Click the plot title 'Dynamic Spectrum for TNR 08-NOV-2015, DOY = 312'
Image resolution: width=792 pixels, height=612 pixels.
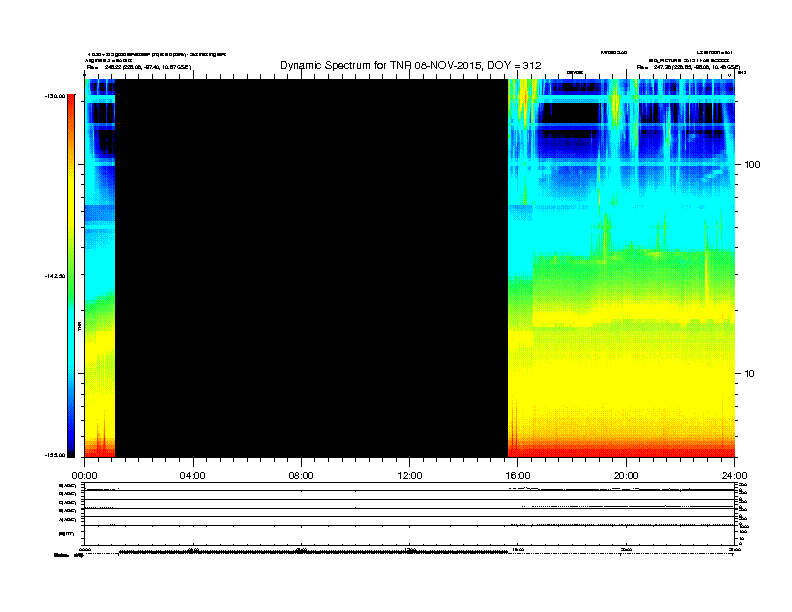(411, 66)
